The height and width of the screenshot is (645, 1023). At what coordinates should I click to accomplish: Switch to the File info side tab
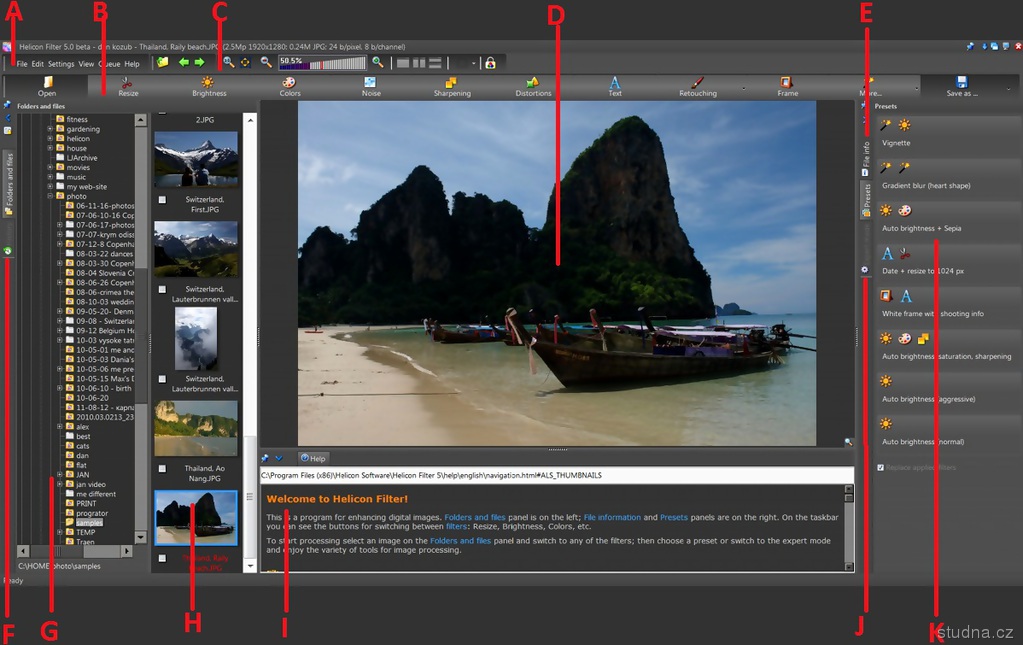pos(866,153)
